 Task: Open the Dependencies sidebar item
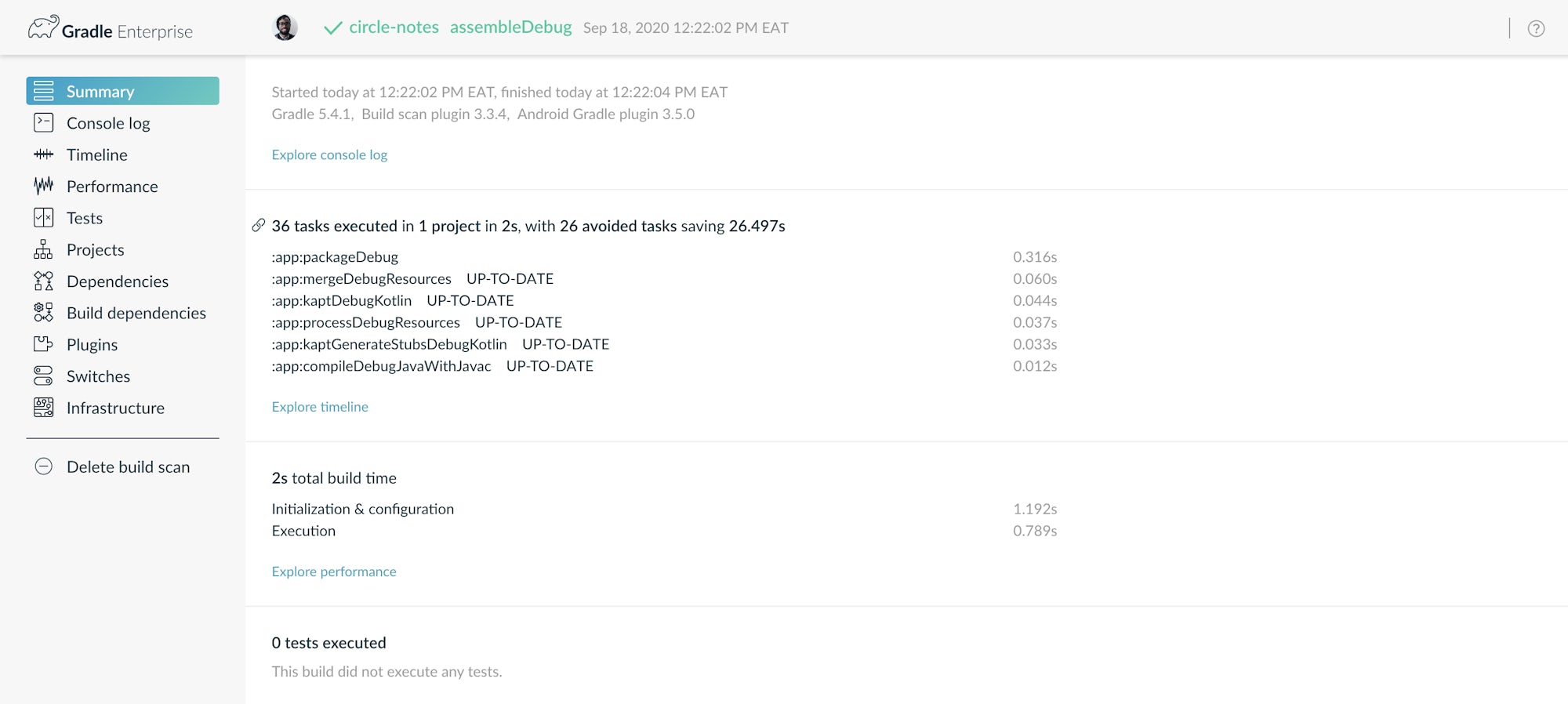117,281
